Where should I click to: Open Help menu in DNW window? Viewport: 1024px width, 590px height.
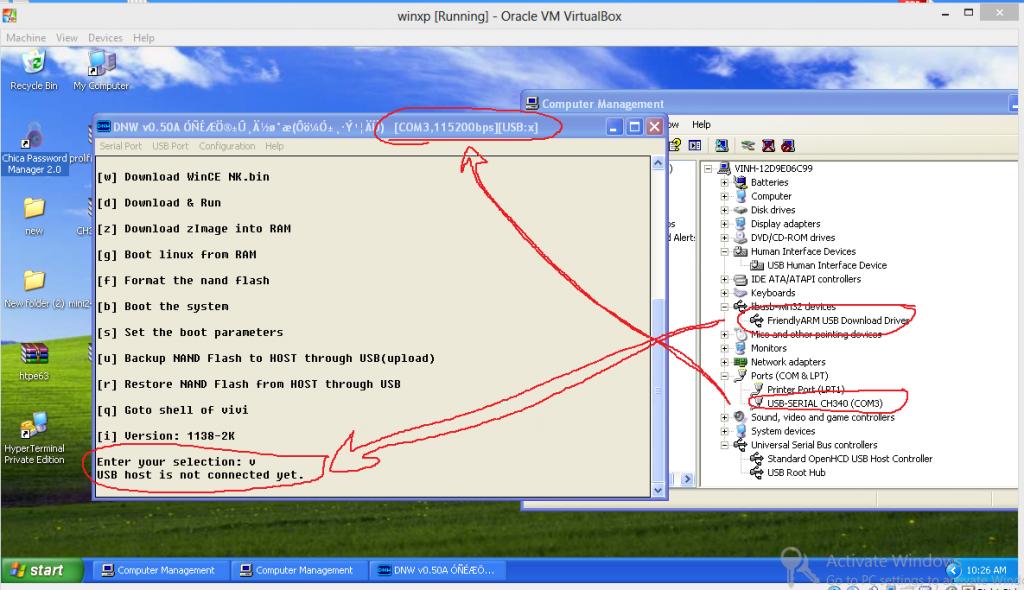tap(274, 146)
